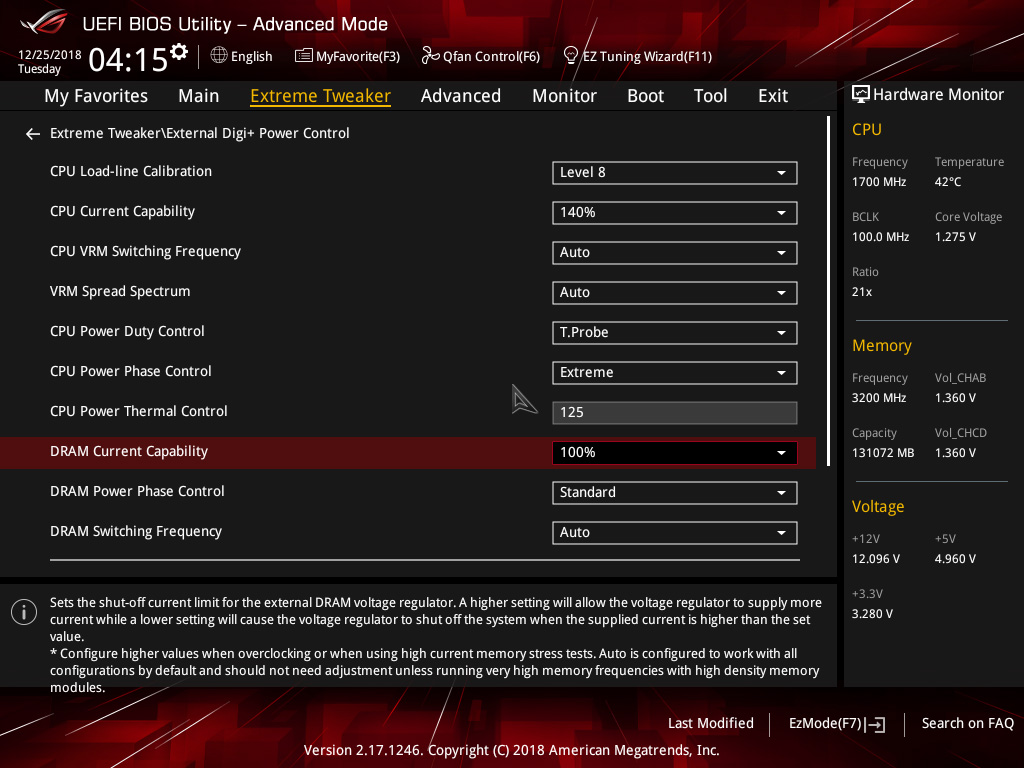Start EZ Tuning Wizard(F11) label
Screen dimensions: 1024x768
pos(647,57)
